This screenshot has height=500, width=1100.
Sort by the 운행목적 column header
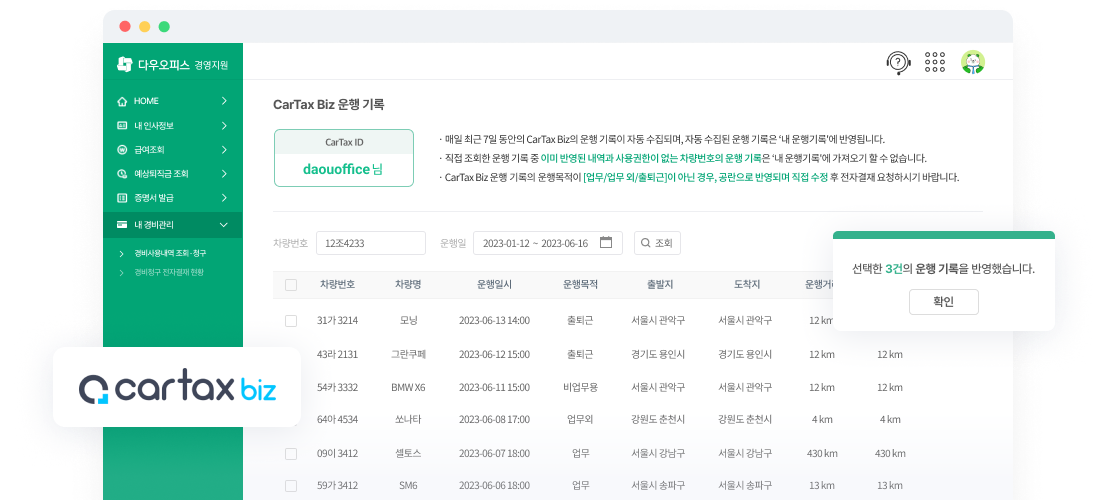click(x=580, y=285)
